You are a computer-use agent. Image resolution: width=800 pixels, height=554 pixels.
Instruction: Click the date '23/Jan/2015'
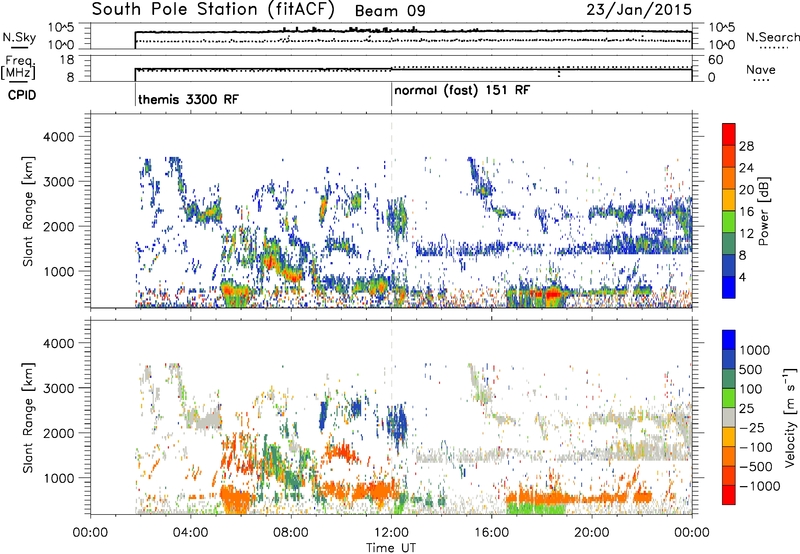click(x=639, y=9)
